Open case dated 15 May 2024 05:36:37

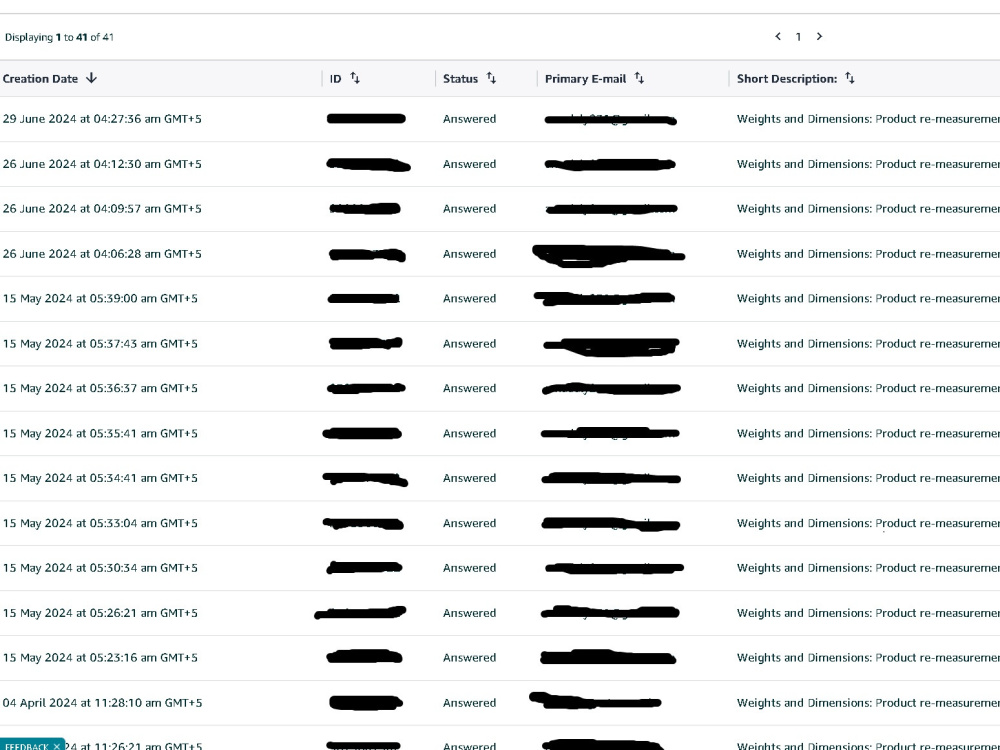pos(100,388)
